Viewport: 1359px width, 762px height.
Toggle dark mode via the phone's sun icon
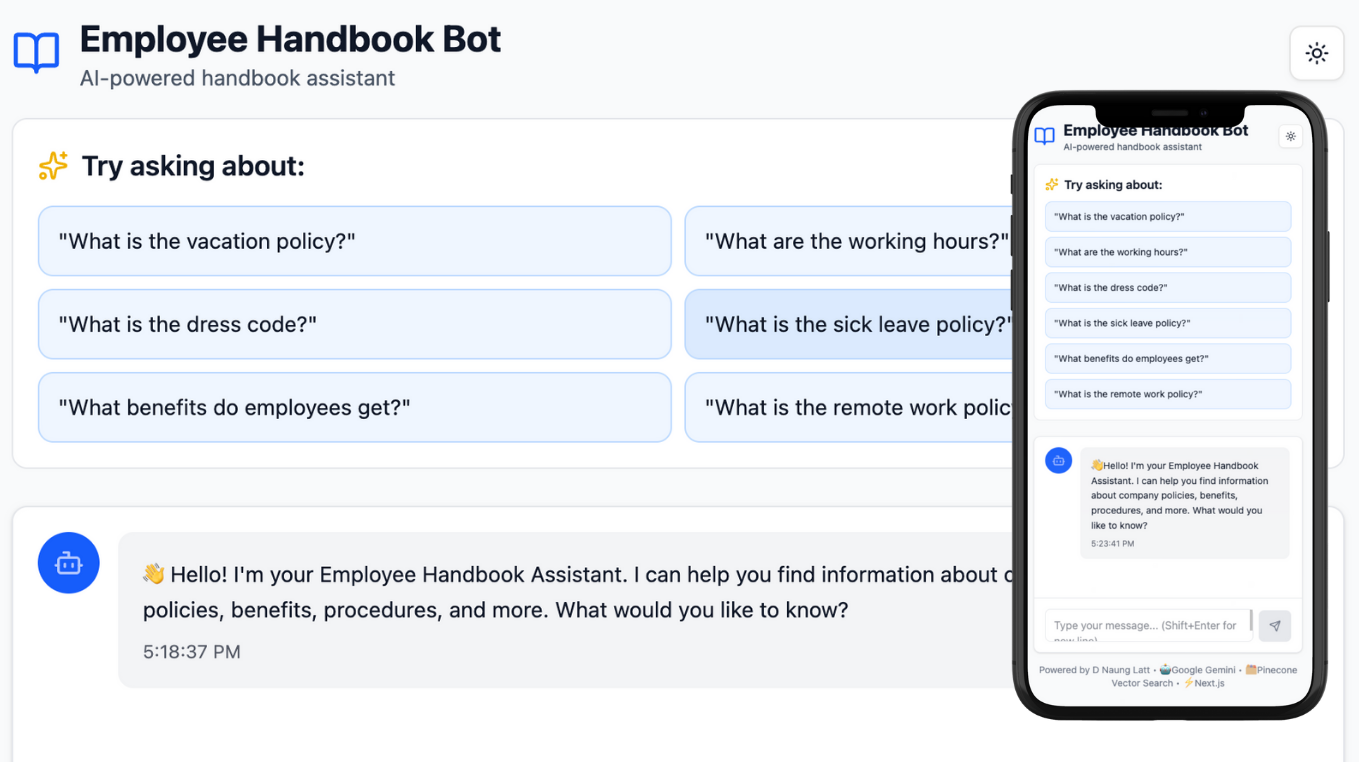coord(1290,136)
